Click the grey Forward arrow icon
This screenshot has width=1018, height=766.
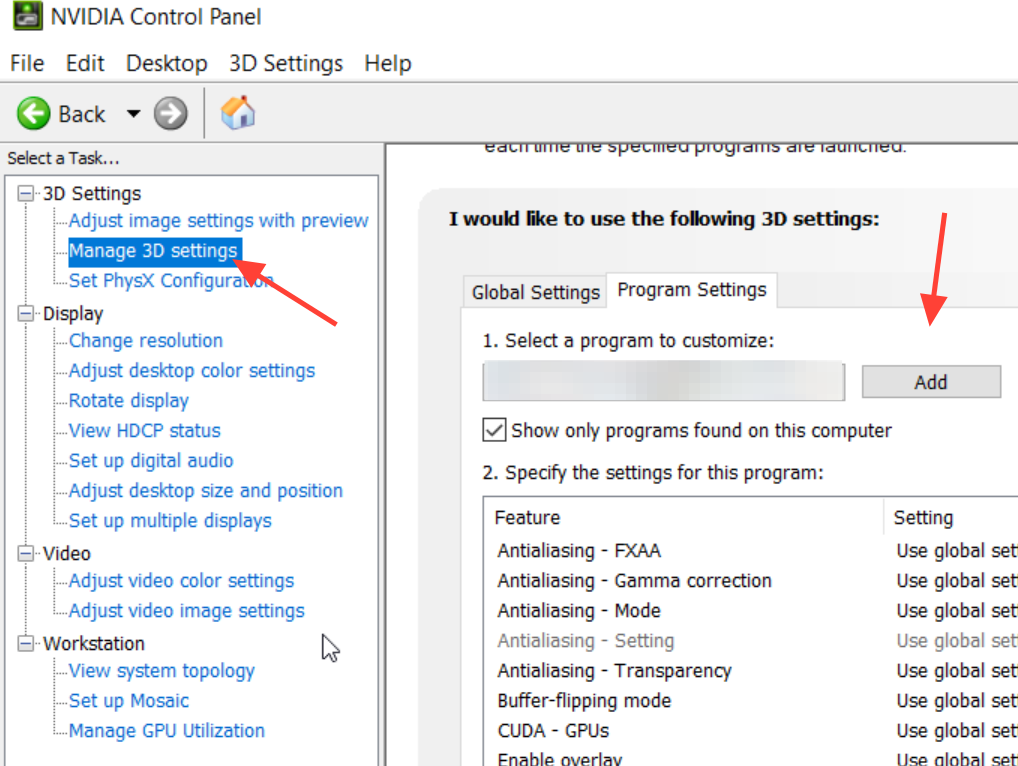(x=170, y=114)
